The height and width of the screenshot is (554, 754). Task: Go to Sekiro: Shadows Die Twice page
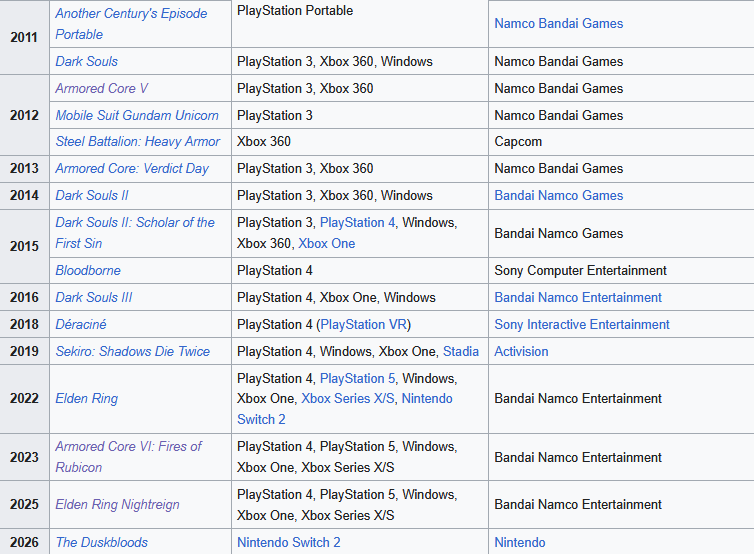[132, 351]
